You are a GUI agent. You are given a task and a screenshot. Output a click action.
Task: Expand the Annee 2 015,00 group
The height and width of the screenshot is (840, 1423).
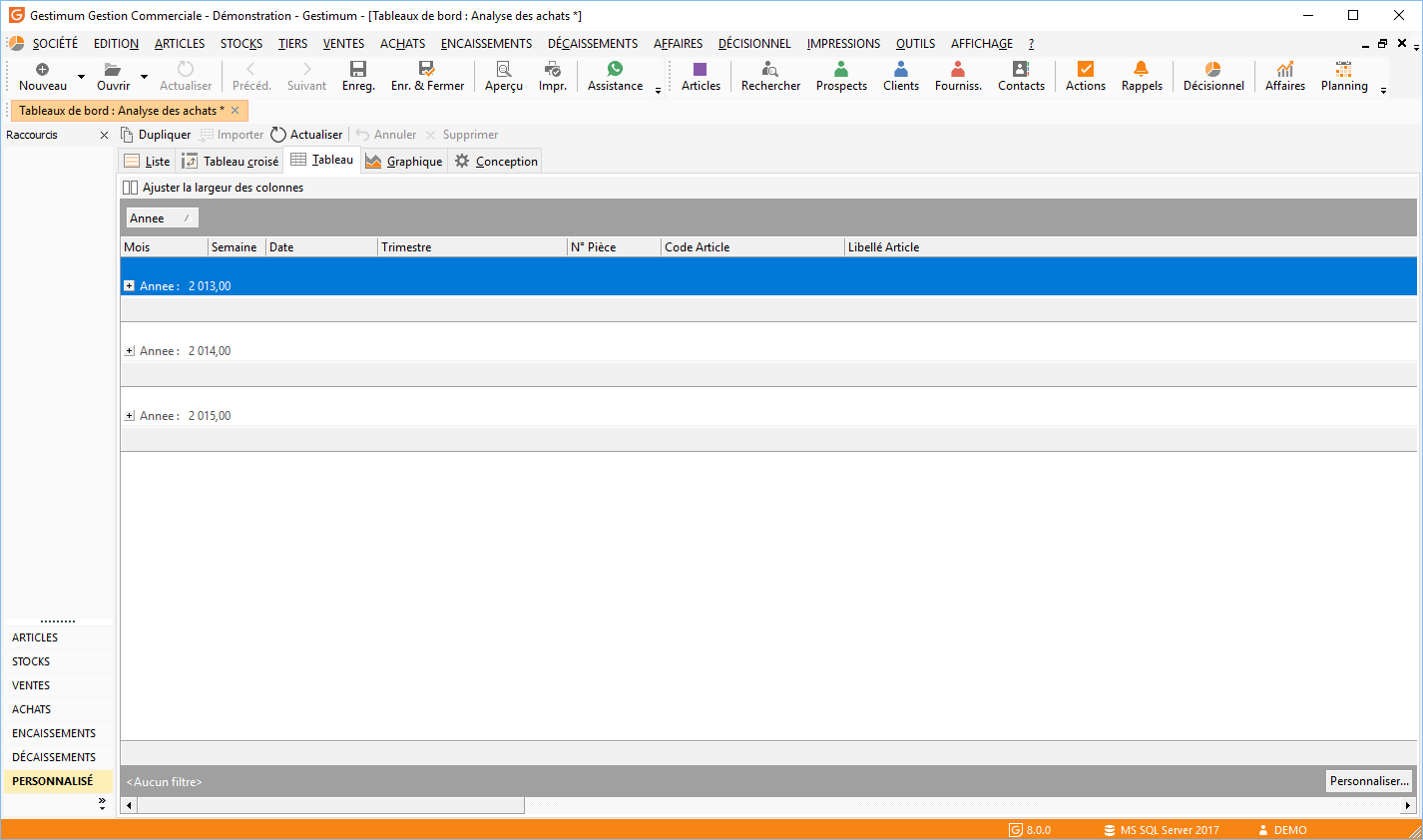(x=130, y=416)
